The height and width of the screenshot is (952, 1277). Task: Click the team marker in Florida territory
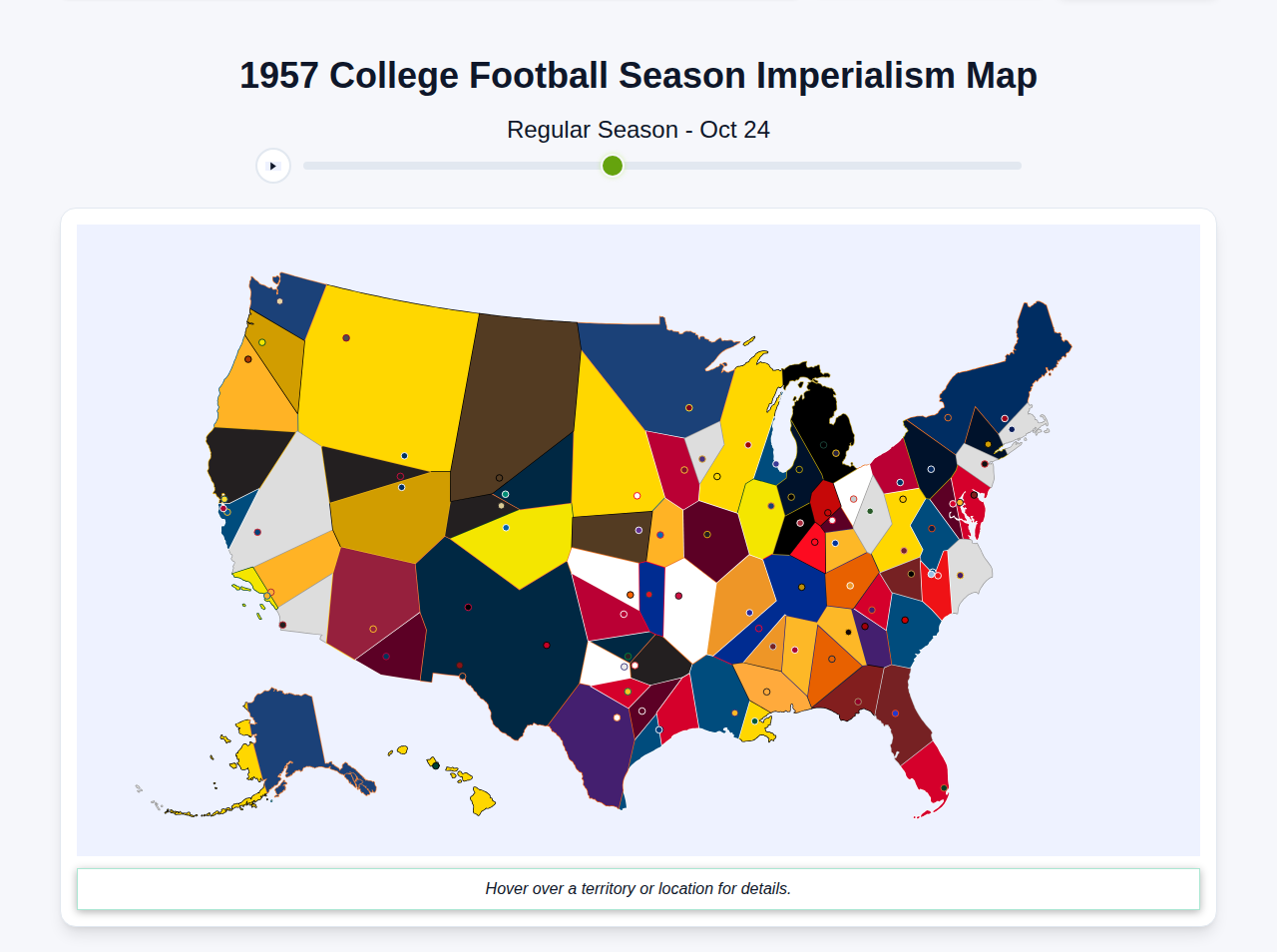[x=895, y=714]
